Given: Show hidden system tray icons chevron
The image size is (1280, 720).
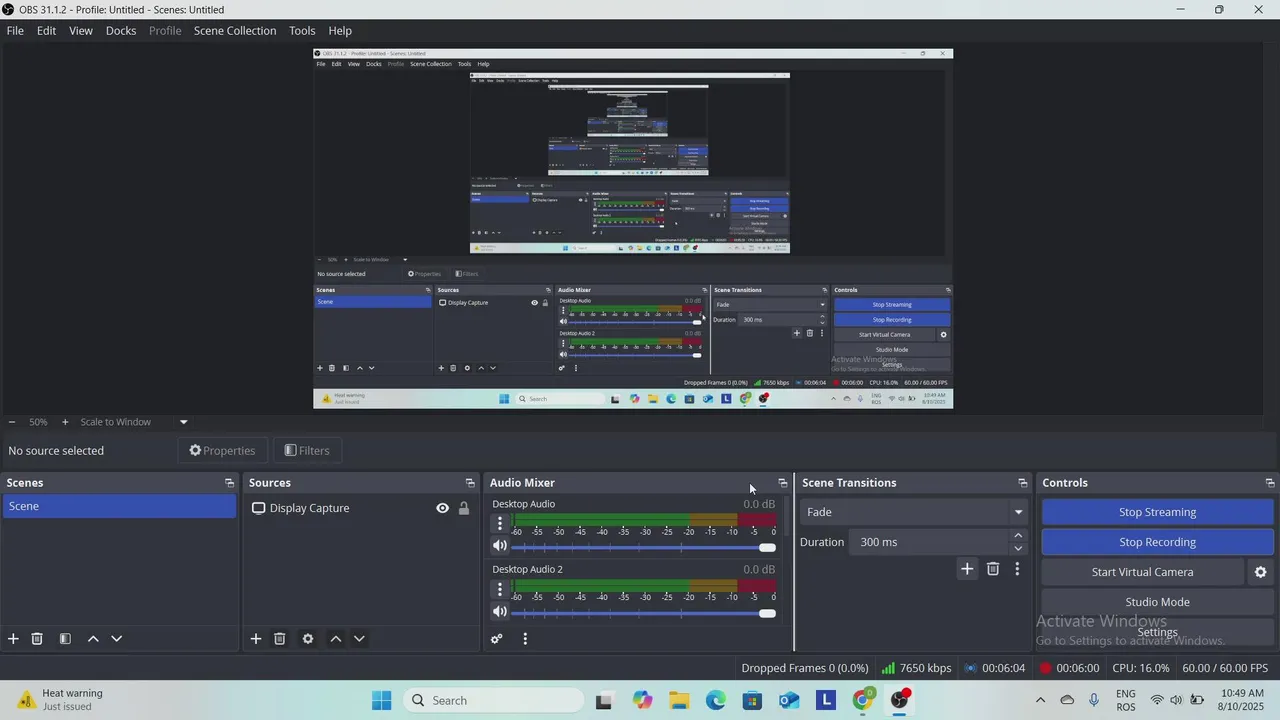Looking at the screenshot, I should [1040, 701].
